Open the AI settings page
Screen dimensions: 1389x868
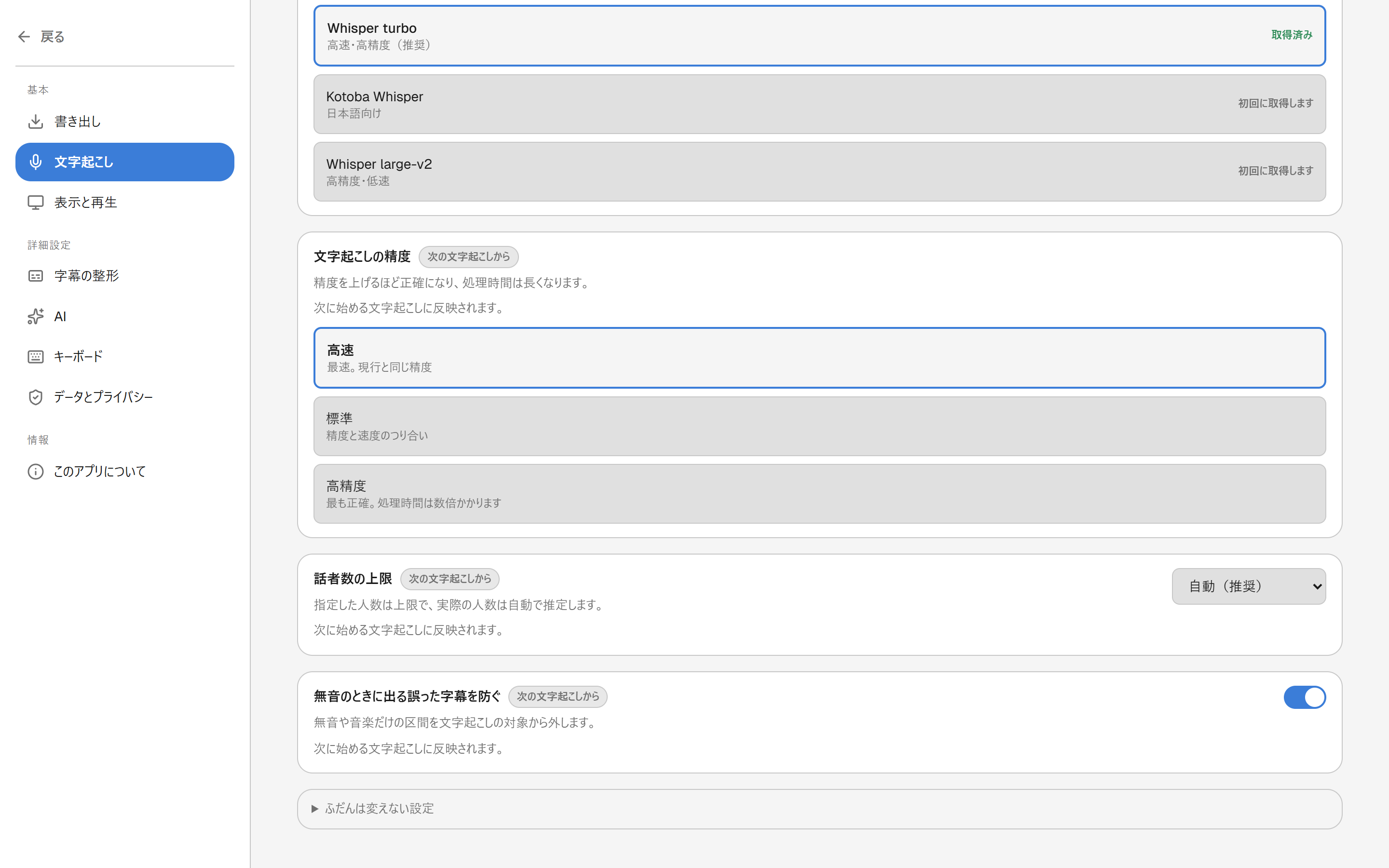click(124, 316)
